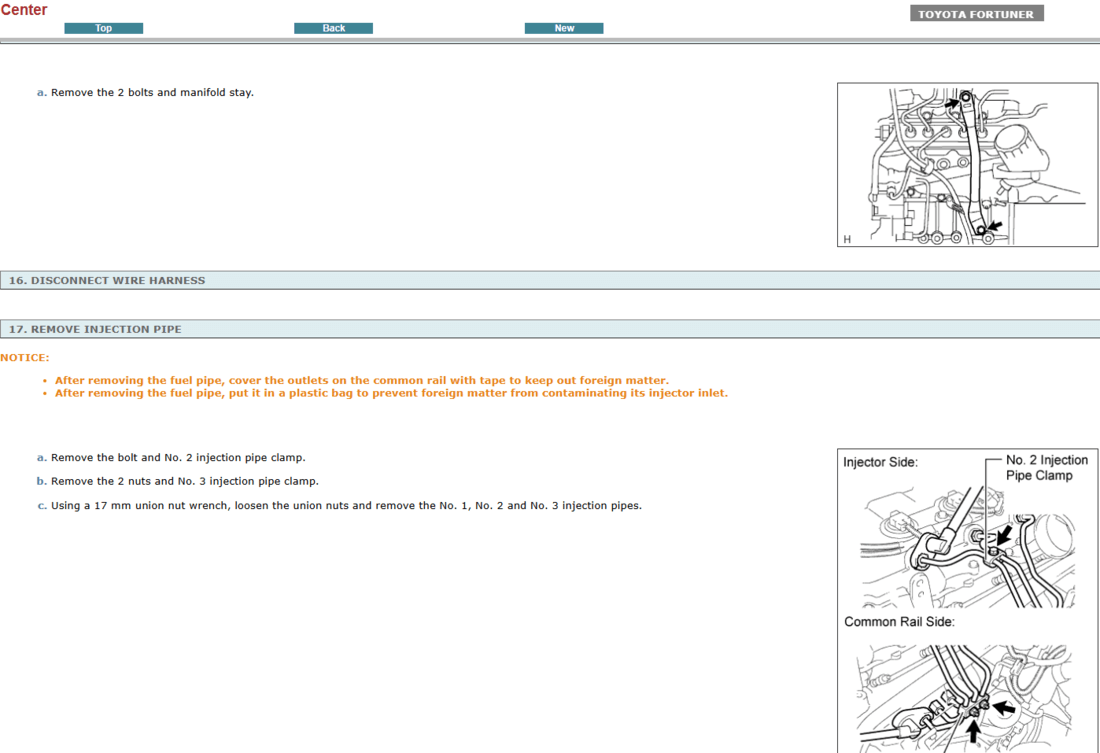Click the 17 mm union nut wrench step
1100x753 pixels.
coord(346,506)
